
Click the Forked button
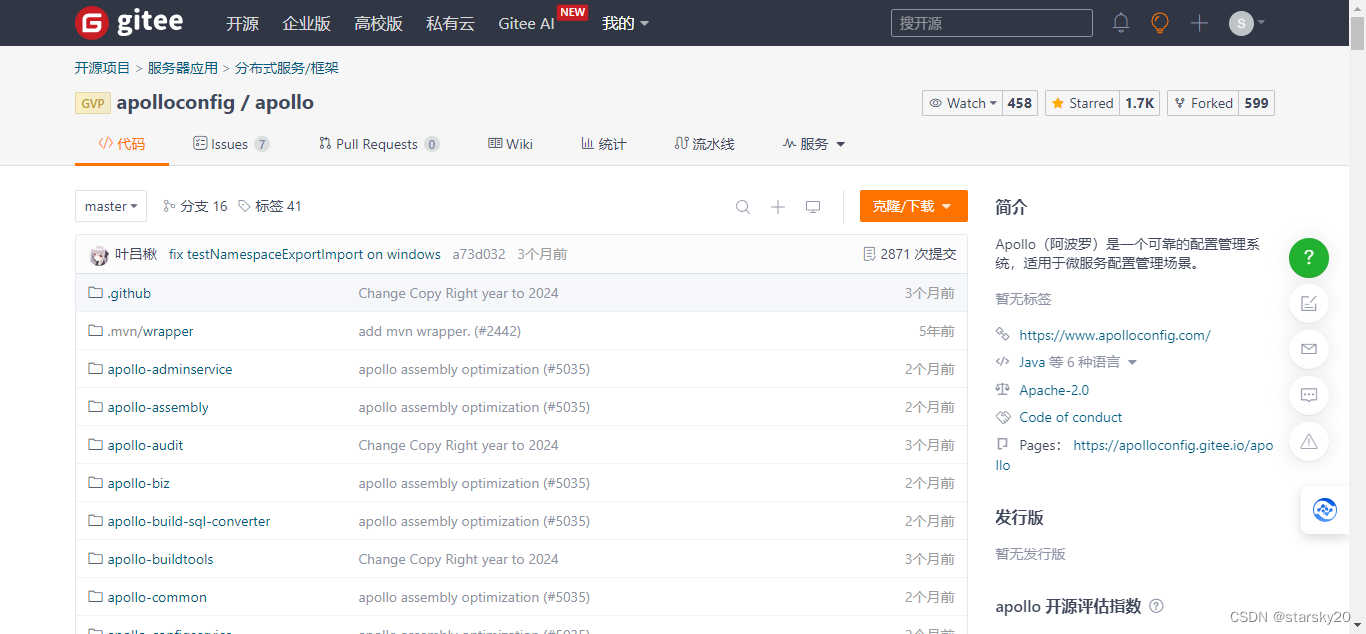point(1203,103)
